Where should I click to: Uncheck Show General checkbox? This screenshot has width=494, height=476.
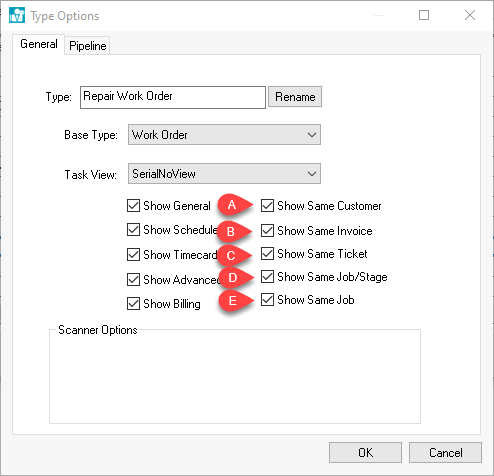point(133,206)
